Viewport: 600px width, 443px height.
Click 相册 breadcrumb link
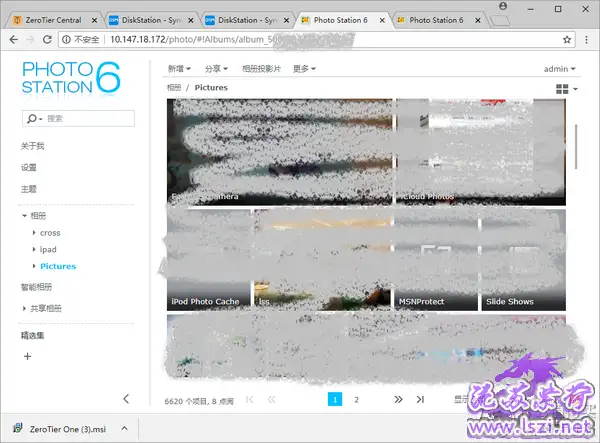pos(174,88)
